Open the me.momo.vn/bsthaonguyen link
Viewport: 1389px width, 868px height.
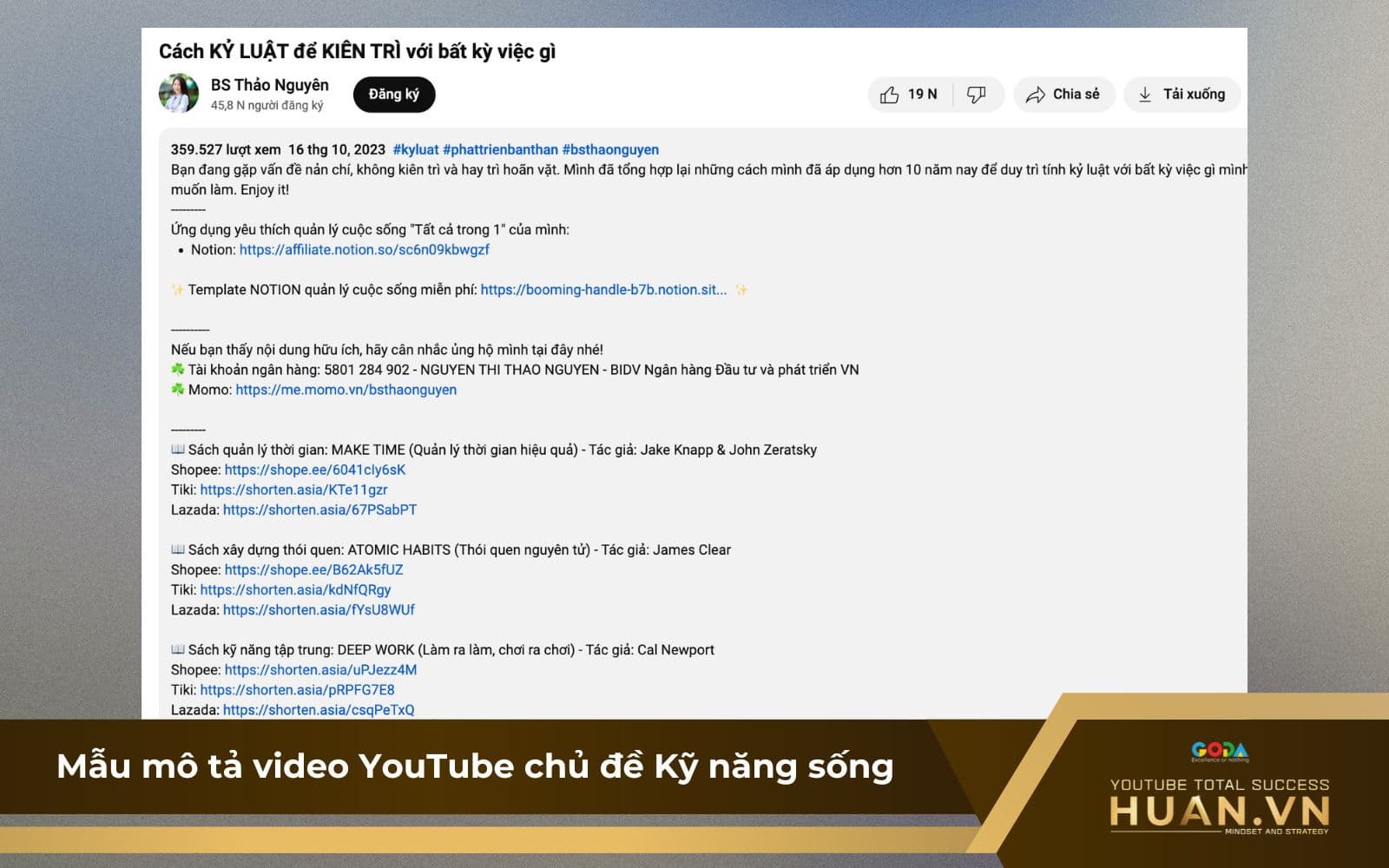[x=346, y=390]
